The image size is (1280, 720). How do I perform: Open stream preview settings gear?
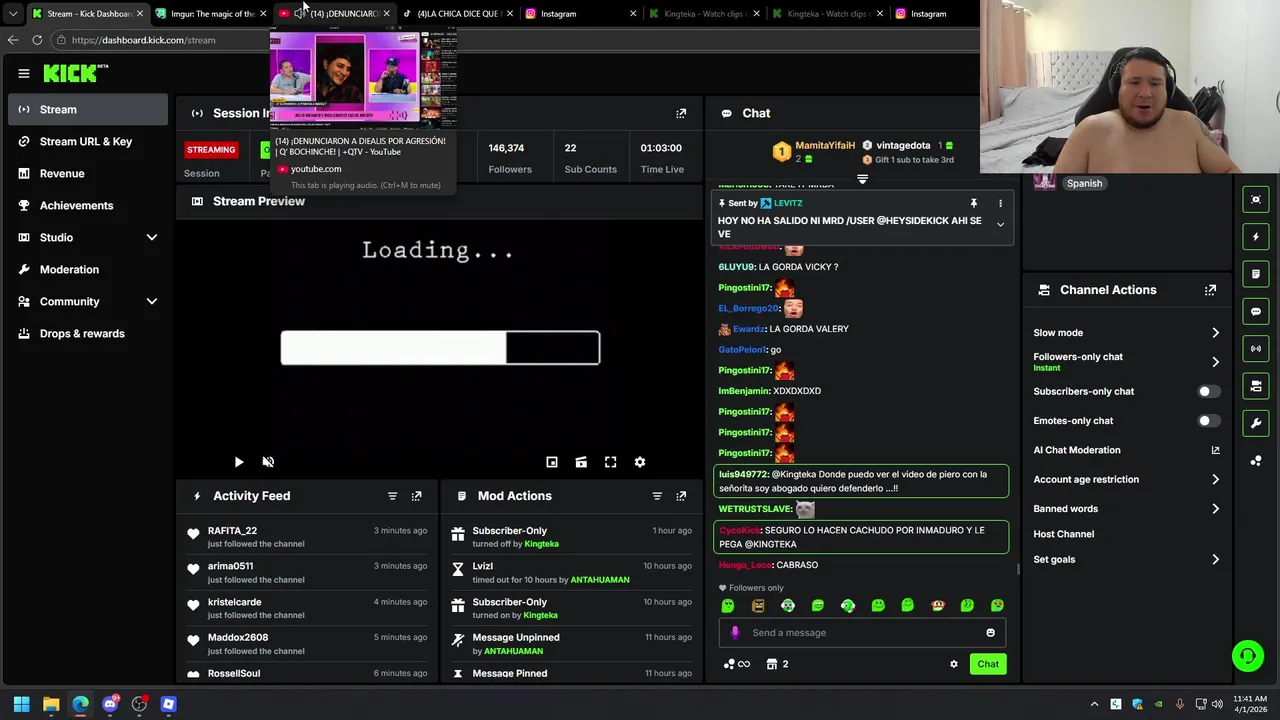[640, 462]
